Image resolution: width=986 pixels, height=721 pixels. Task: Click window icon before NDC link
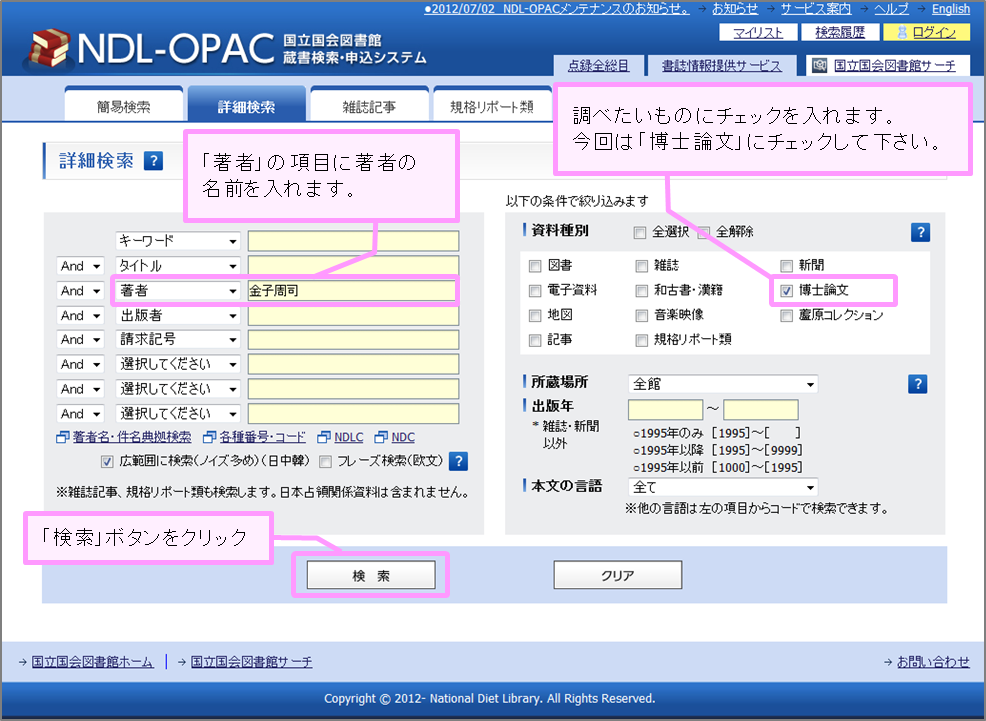(x=381, y=437)
